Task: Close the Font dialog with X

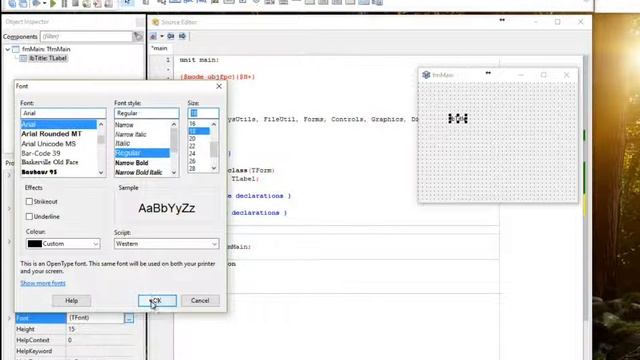Action: pyautogui.click(x=219, y=86)
